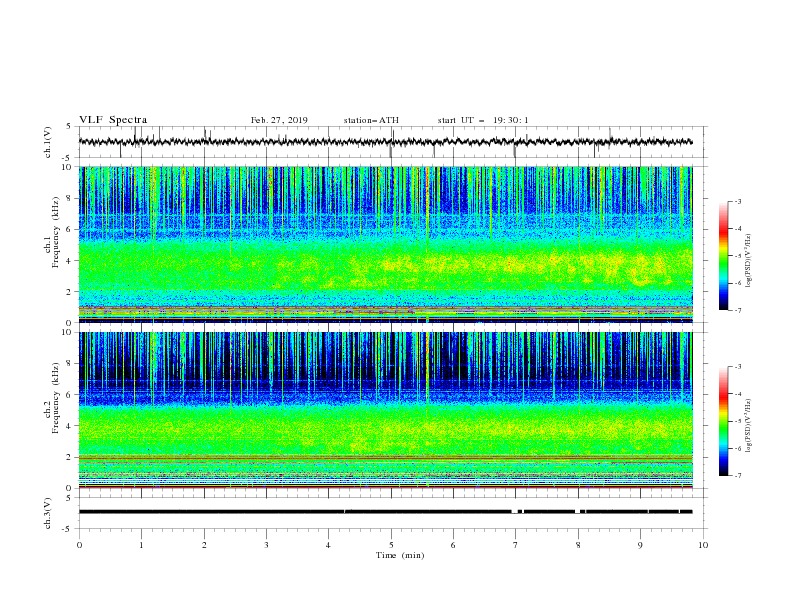Click the "-7" tick on ch.1 color bar
This screenshot has width=792, height=612.
coord(738,310)
